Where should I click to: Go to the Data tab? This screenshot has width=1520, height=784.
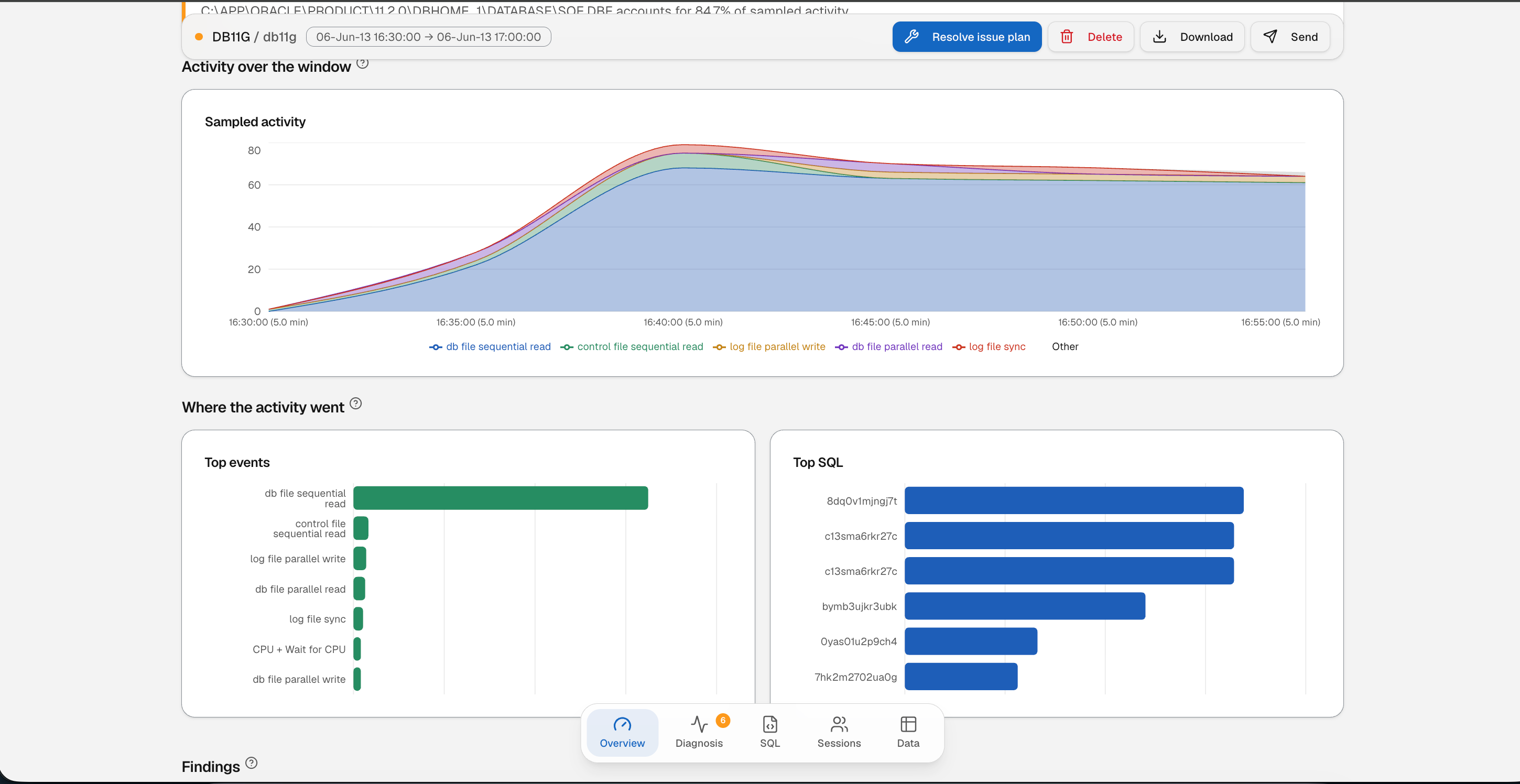[908, 732]
